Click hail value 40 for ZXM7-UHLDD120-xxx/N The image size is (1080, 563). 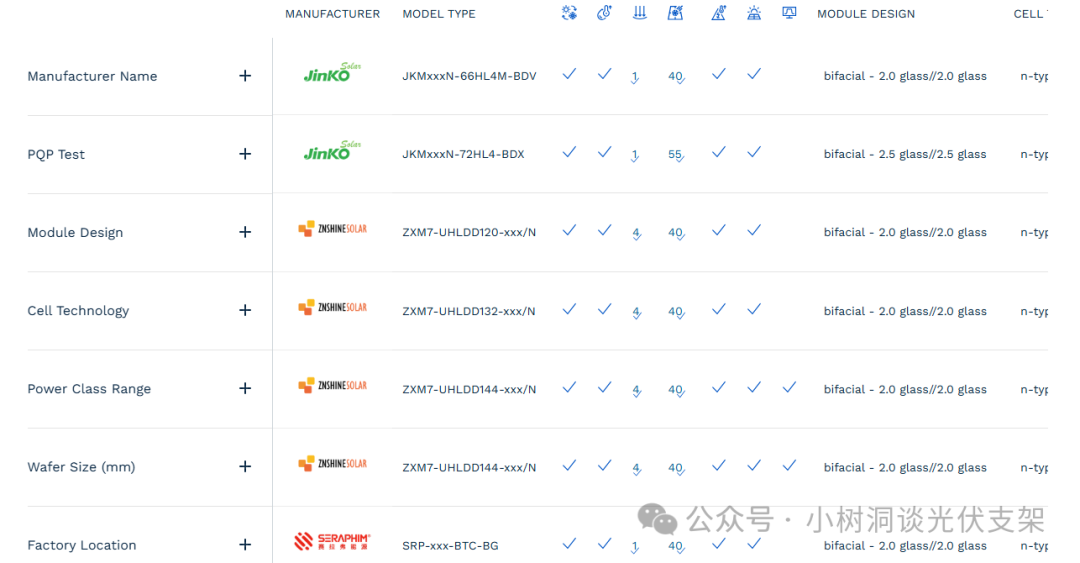tap(676, 234)
